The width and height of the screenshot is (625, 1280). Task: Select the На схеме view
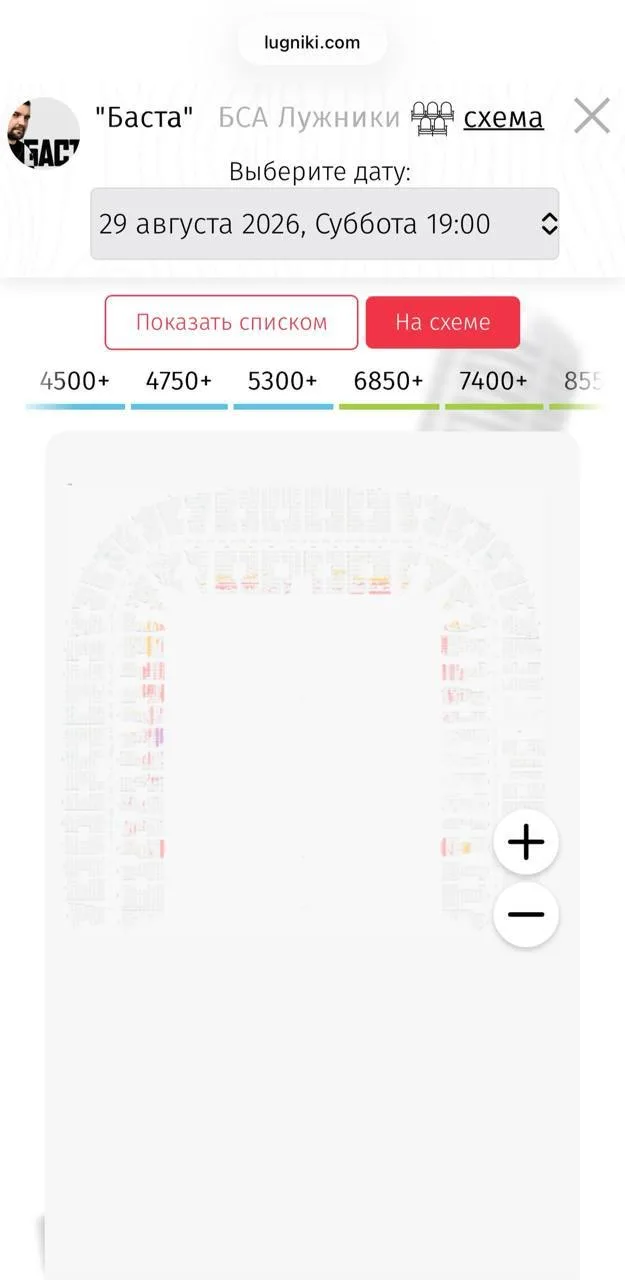[x=443, y=322]
